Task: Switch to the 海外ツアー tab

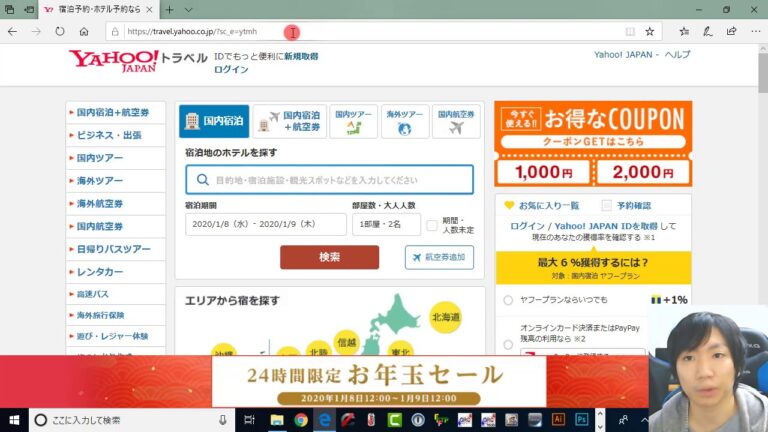Action: (405, 121)
